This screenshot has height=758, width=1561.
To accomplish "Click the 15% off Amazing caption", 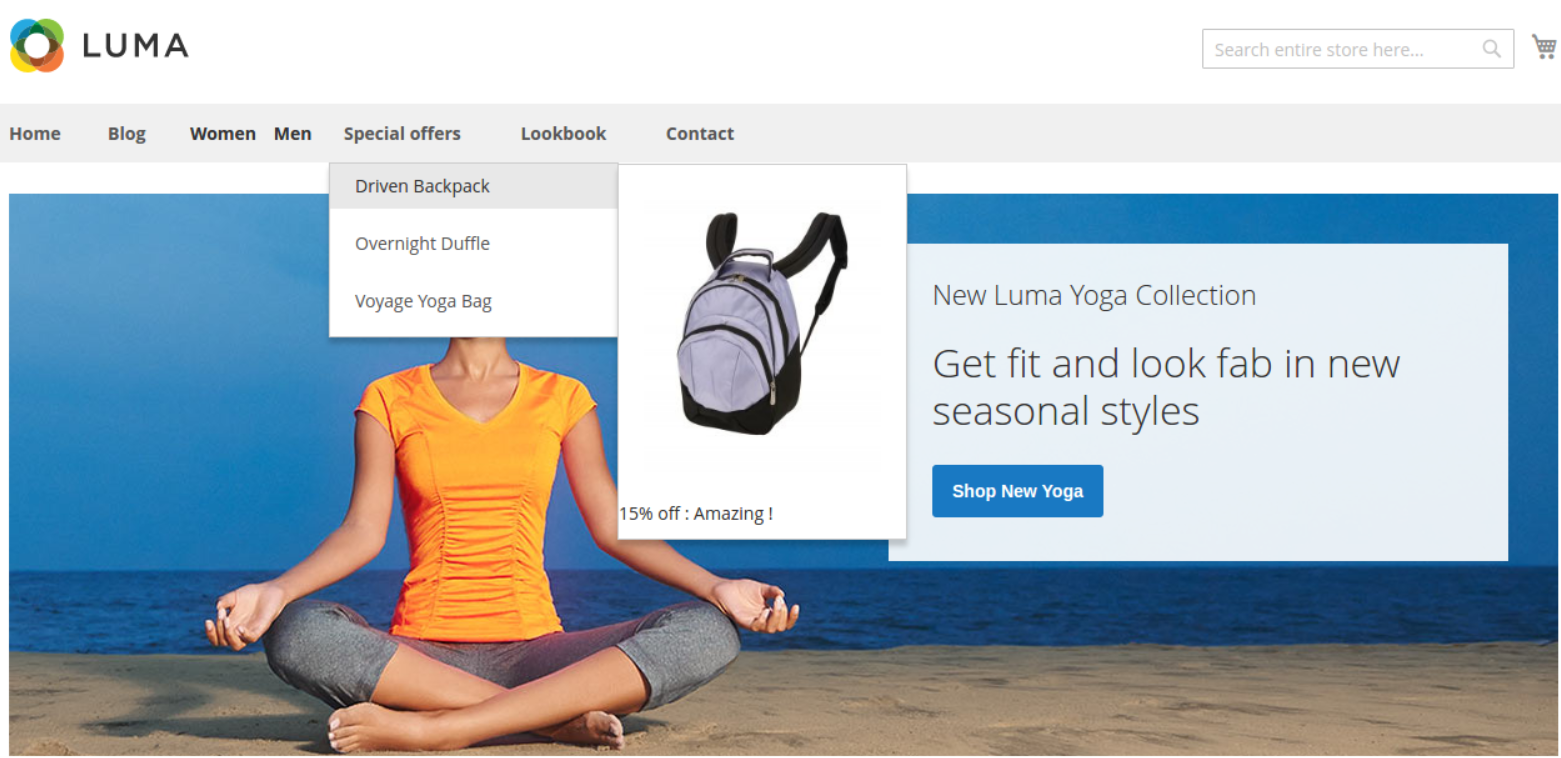I will coord(696,514).
